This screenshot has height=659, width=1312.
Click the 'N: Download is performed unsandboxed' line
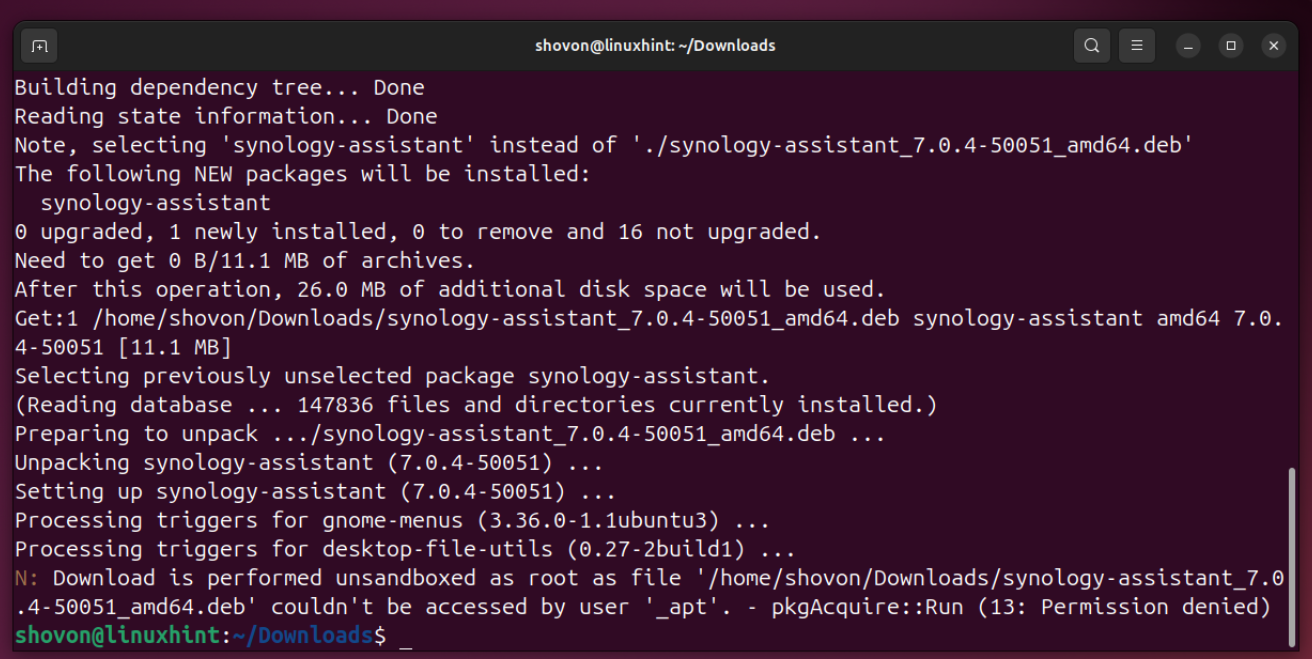click(x=649, y=579)
